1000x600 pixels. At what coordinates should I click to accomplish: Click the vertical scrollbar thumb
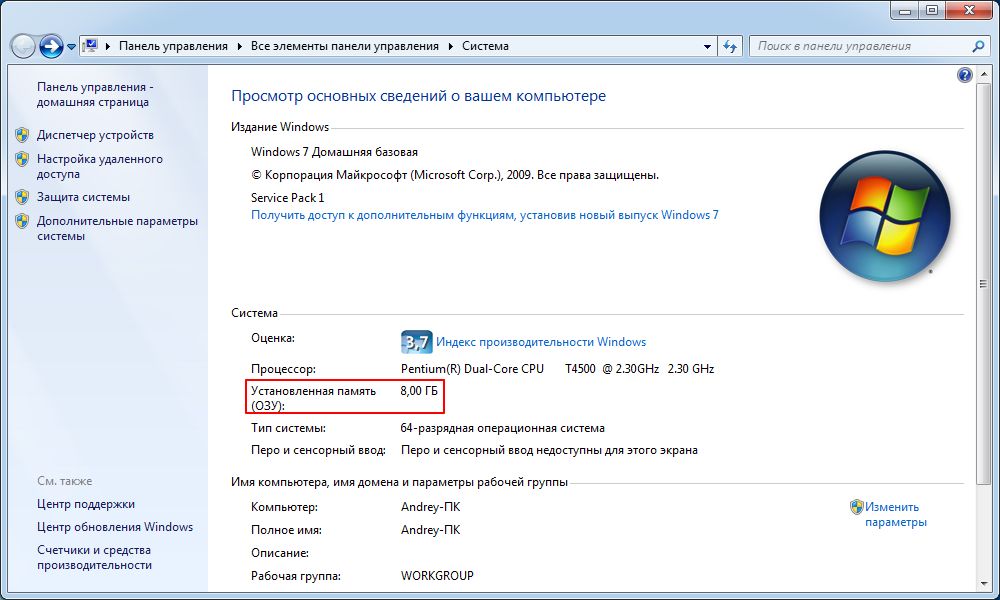tap(983, 283)
